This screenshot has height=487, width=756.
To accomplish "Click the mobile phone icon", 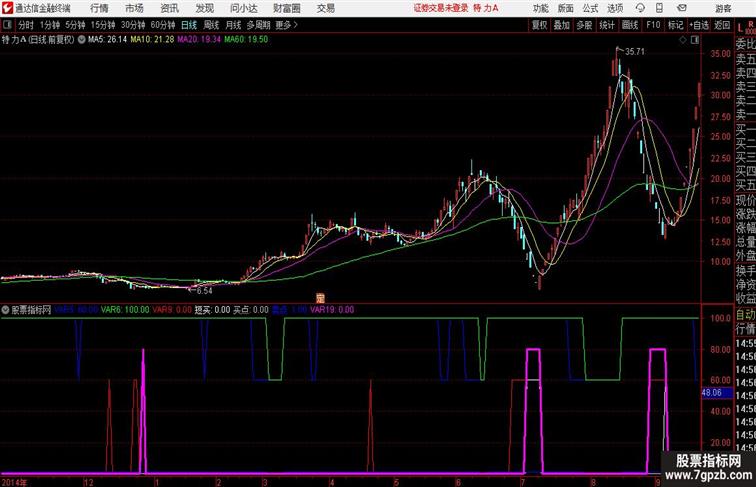I will point(659,8).
